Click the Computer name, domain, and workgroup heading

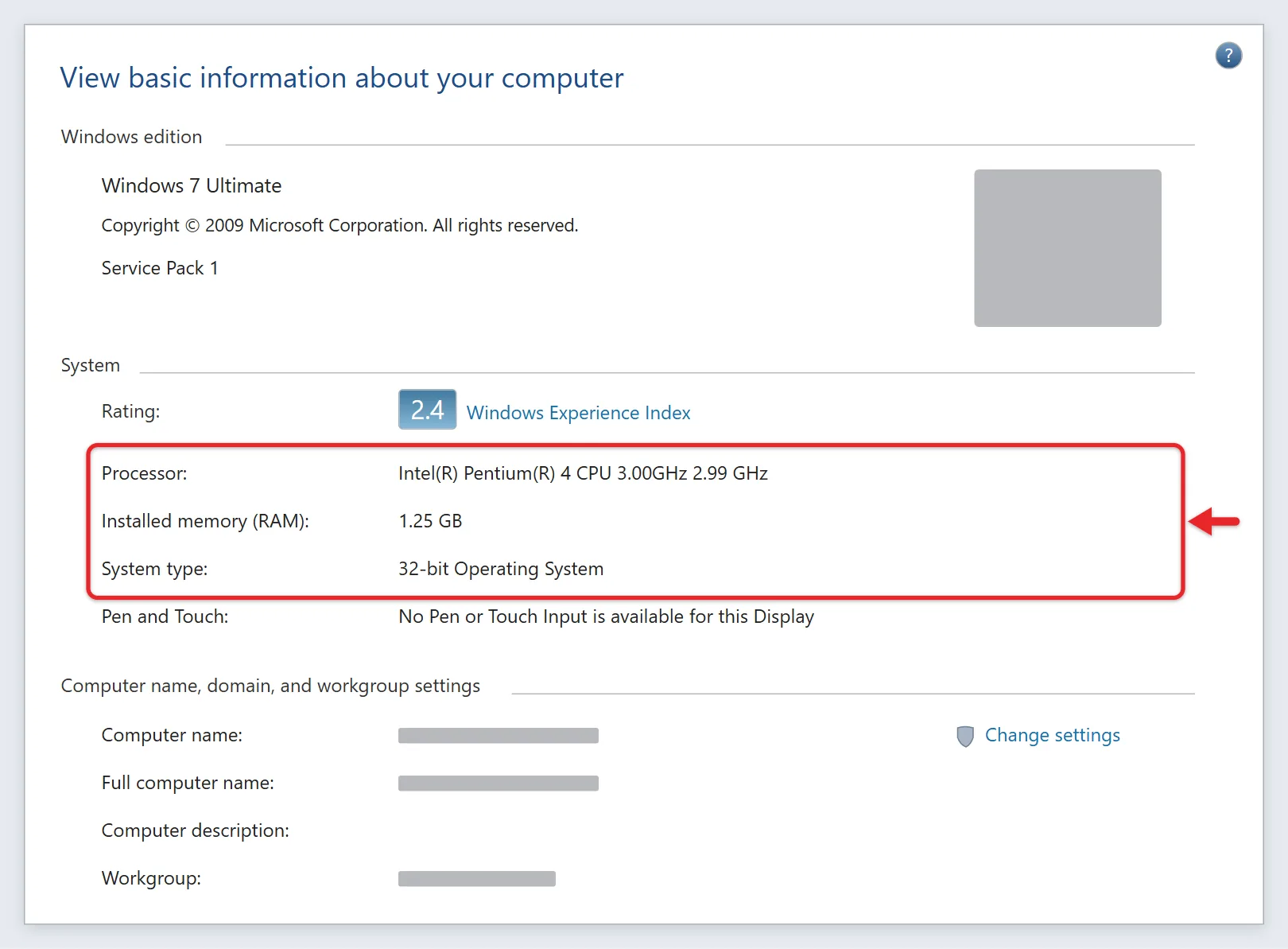point(270,686)
